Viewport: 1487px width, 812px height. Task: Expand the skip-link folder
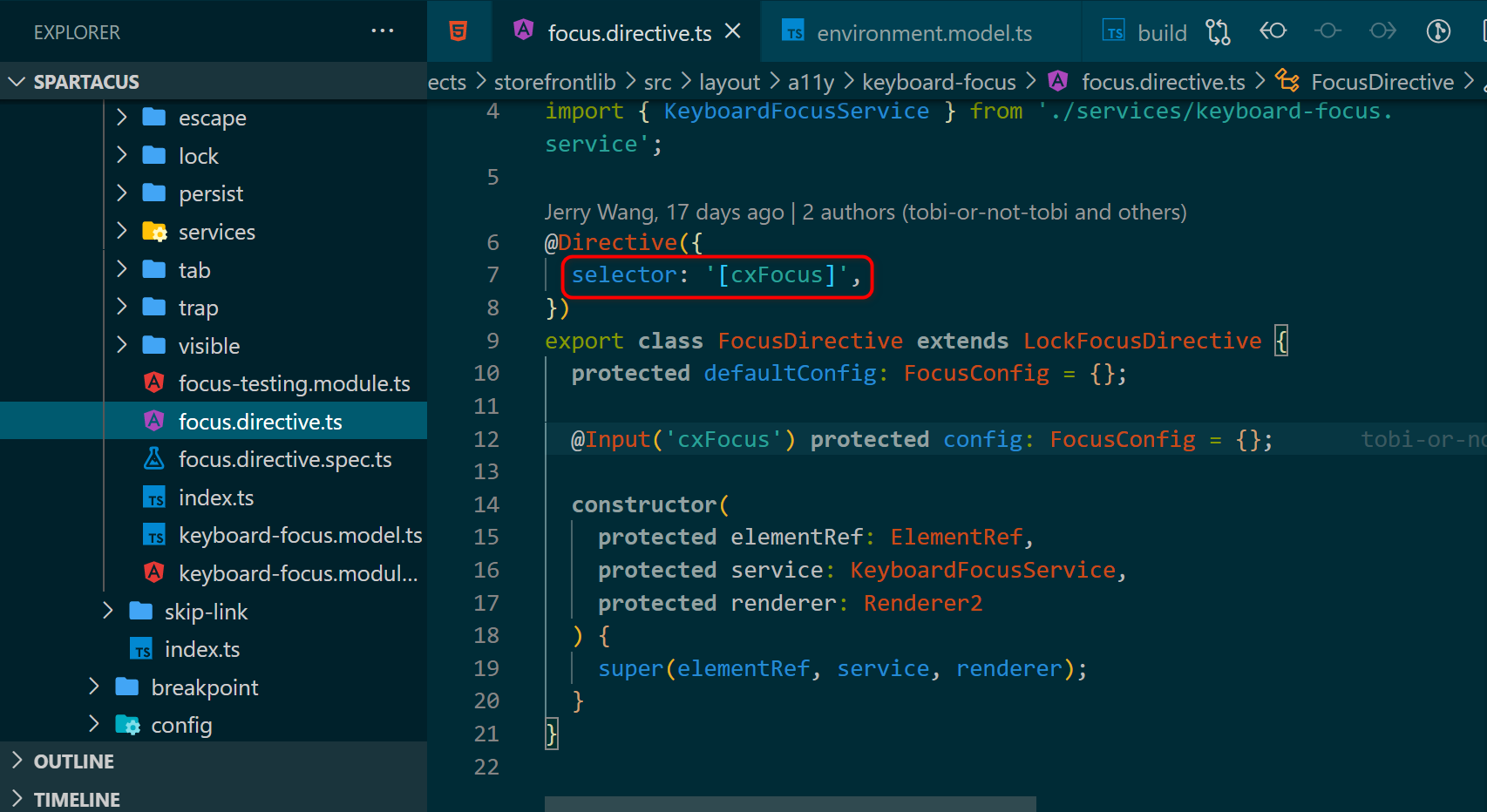[x=108, y=612]
